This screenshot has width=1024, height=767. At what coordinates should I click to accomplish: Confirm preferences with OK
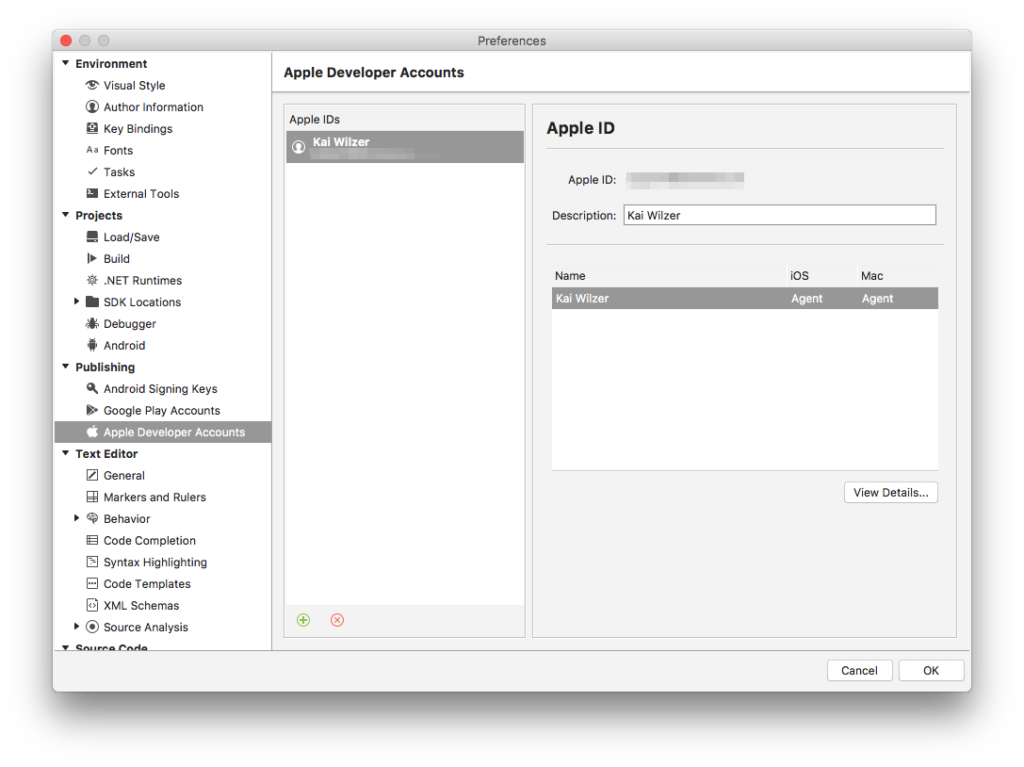coord(931,670)
